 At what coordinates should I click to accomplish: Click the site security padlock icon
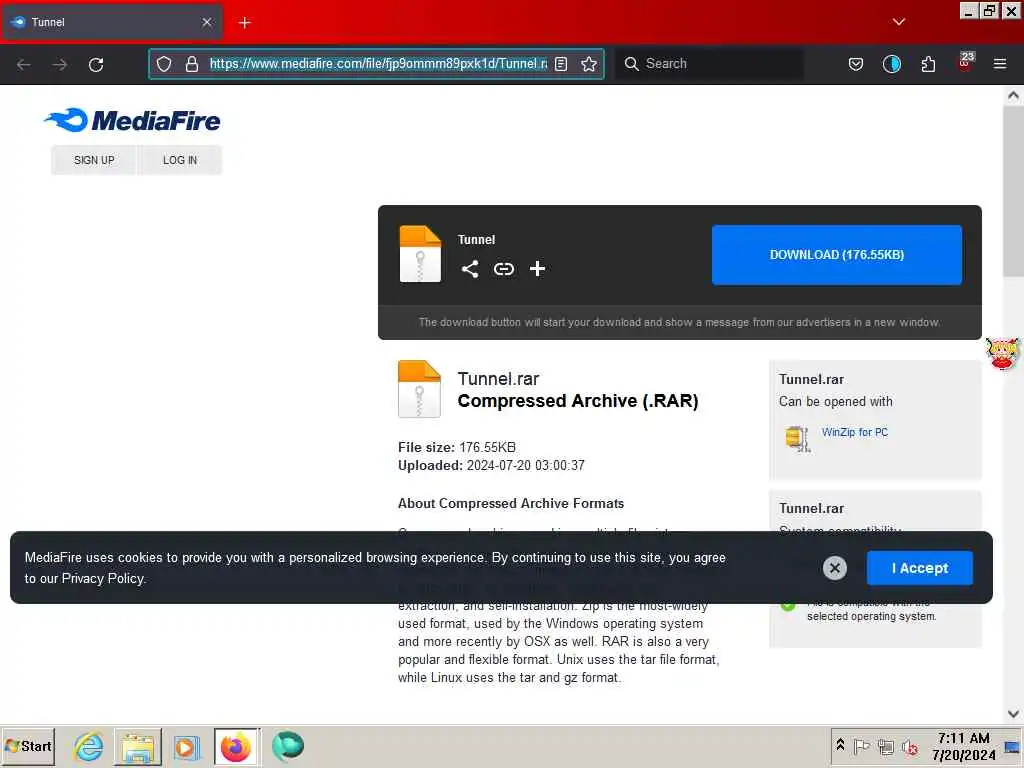[191, 64]
